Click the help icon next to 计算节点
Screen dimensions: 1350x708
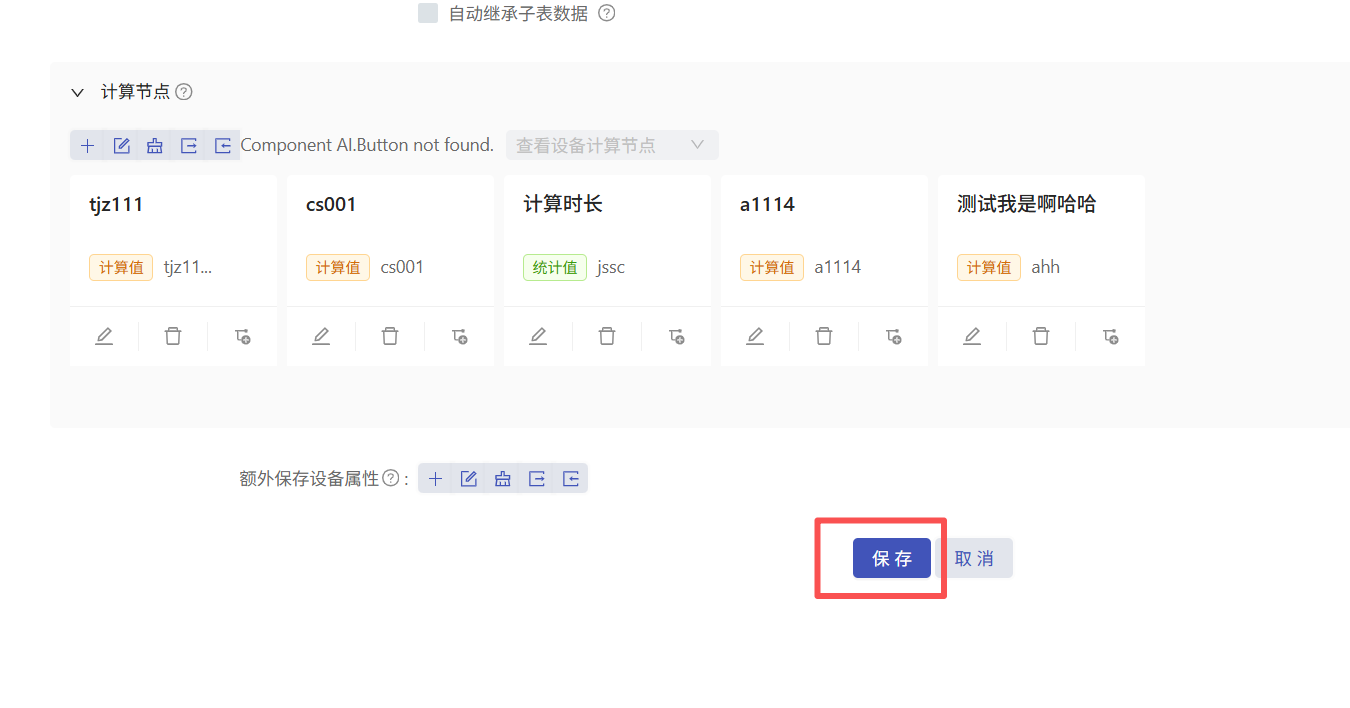click(x=184, y=92)
